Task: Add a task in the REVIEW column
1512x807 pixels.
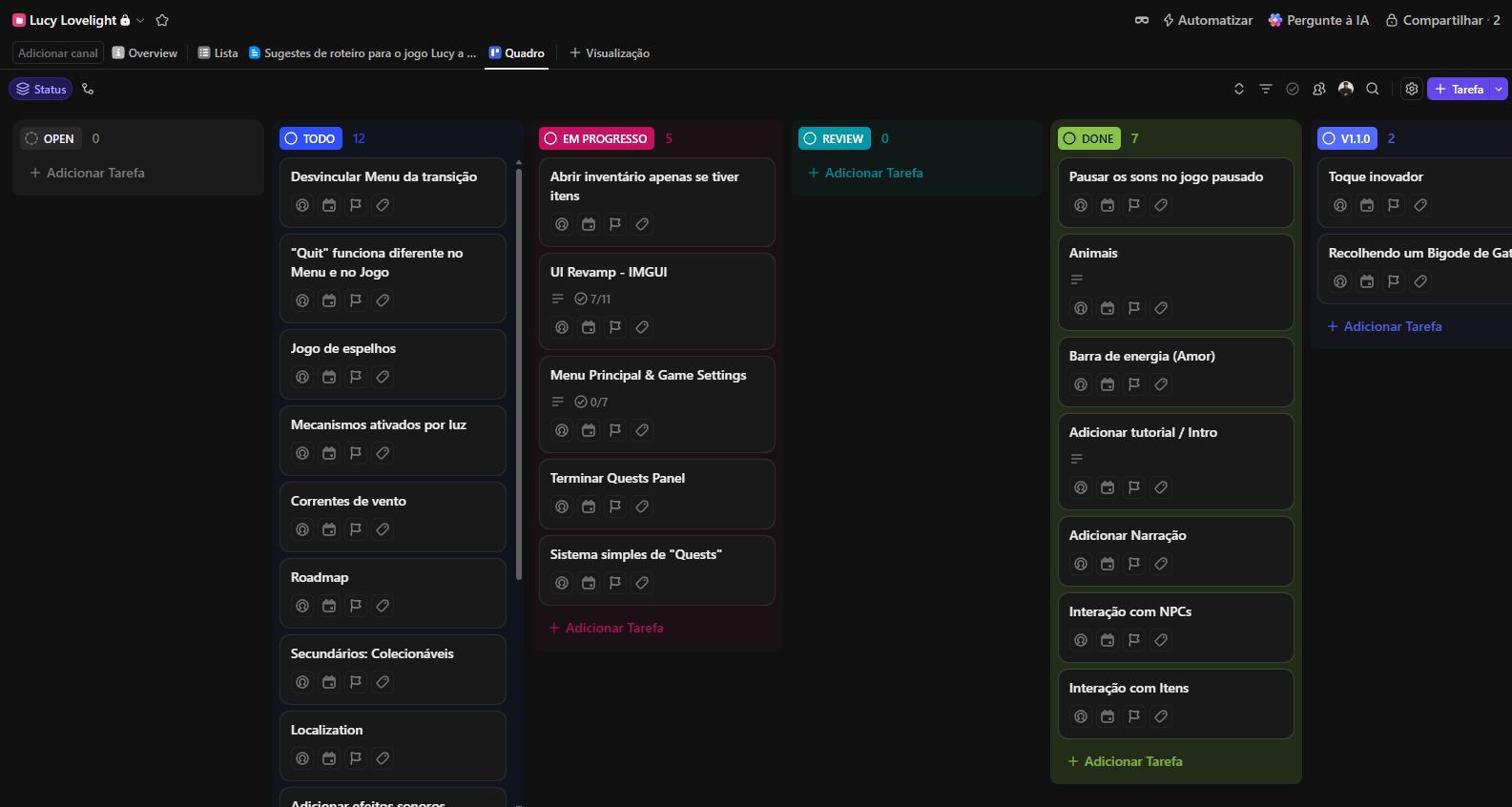Action: (x=866, y=173)
